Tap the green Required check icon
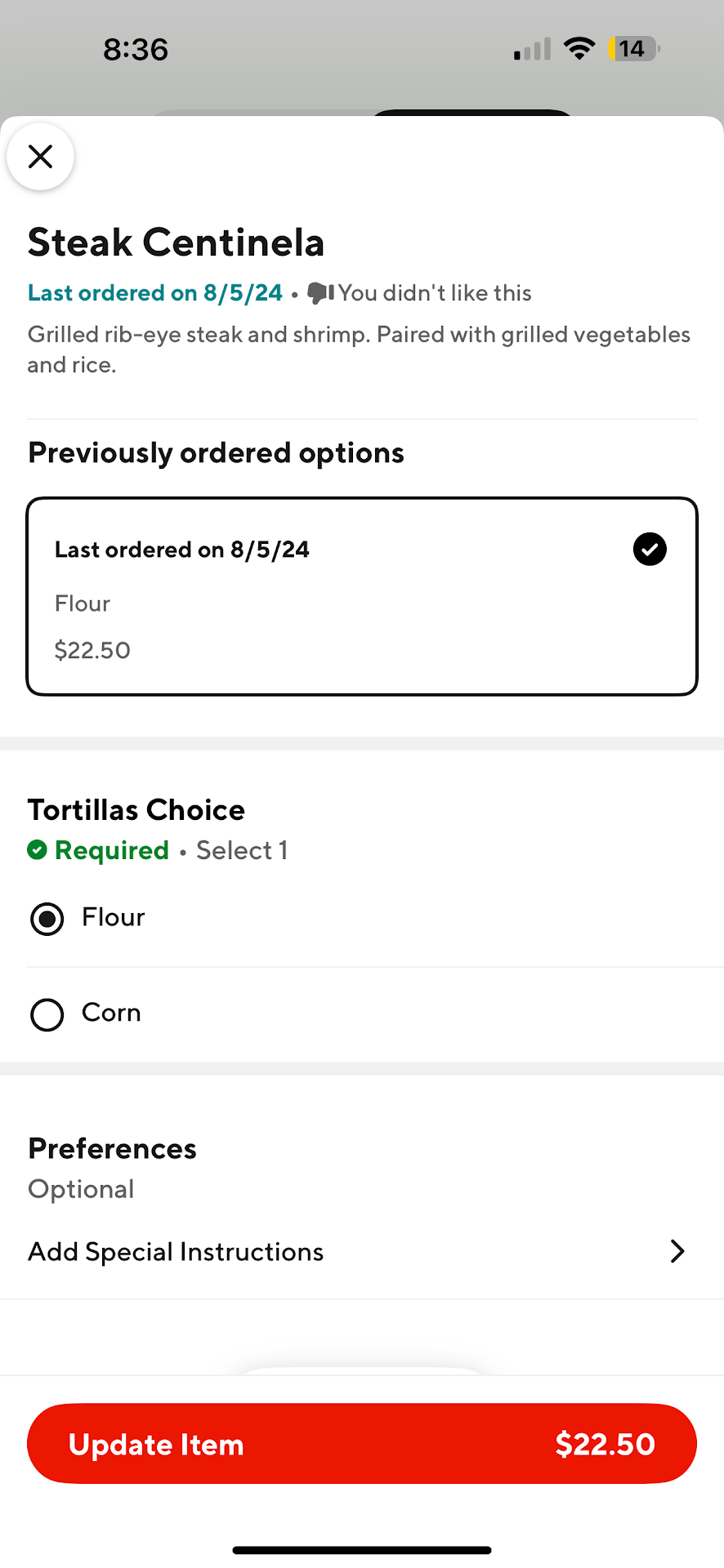This screenshot has height=1568, width=724. pos(37,850)
